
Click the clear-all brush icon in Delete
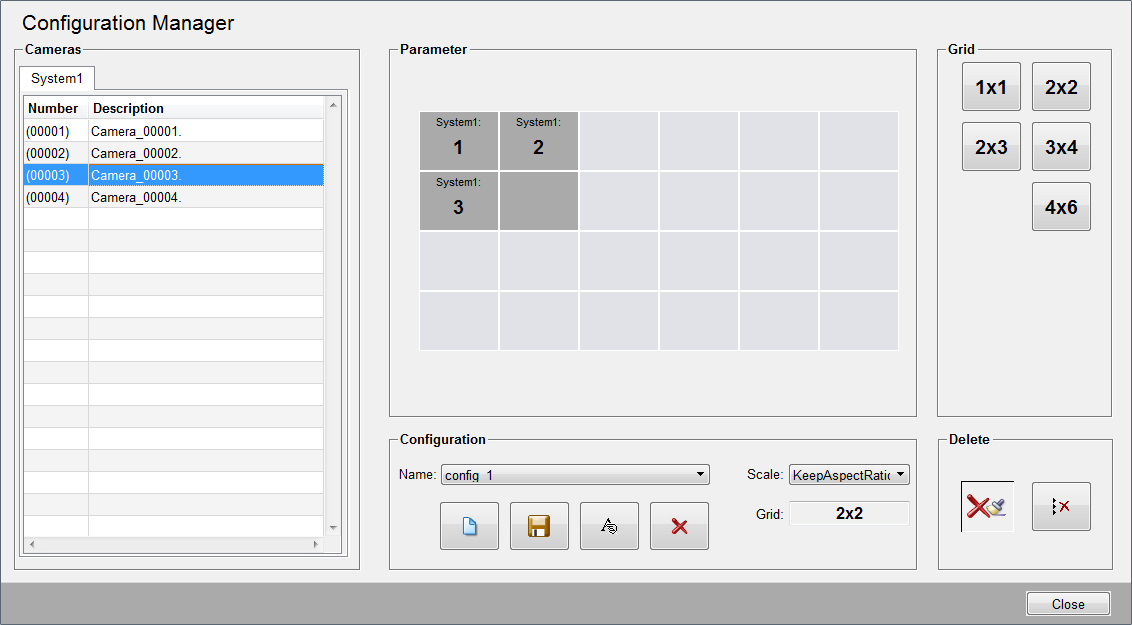click(x=987, y=506)
